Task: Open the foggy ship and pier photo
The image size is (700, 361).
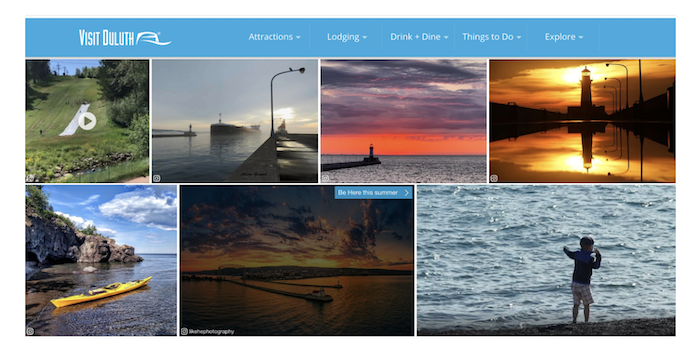Action: point(235,121)
